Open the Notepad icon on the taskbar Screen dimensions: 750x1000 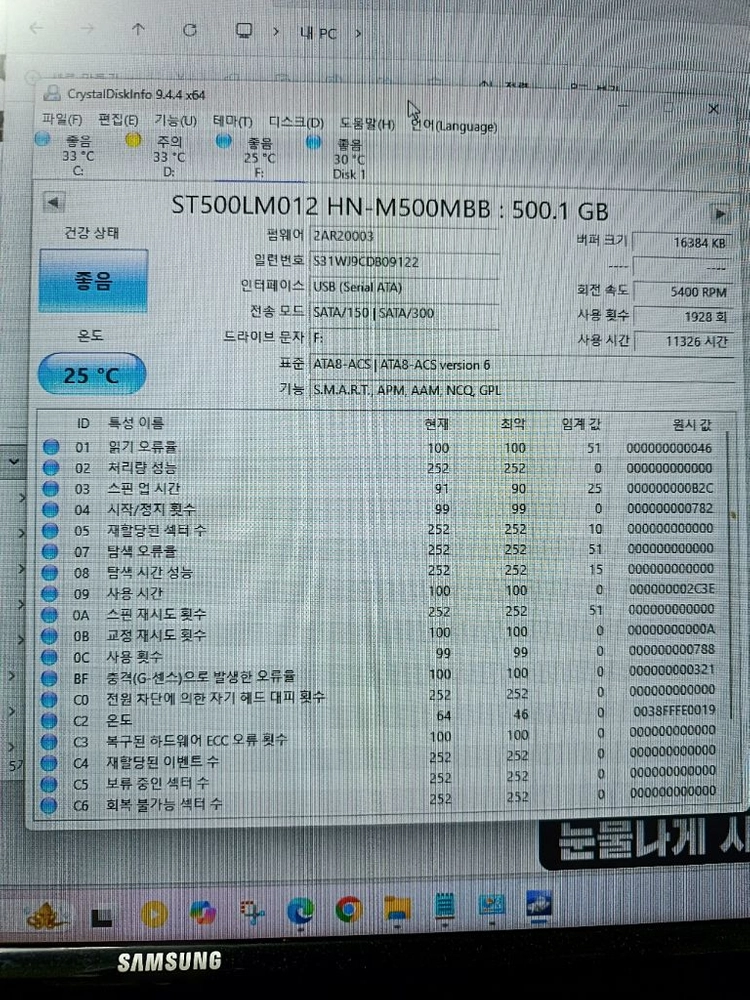[x=444, y=908]
